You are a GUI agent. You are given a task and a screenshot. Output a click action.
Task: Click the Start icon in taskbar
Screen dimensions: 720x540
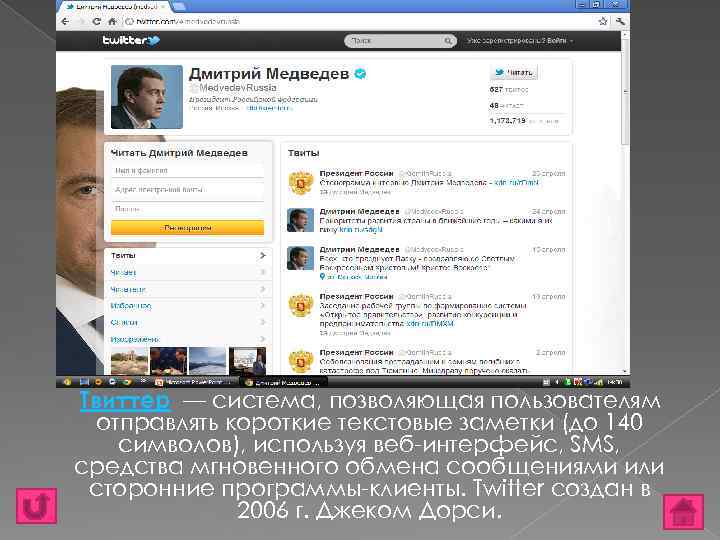point(67,382)
